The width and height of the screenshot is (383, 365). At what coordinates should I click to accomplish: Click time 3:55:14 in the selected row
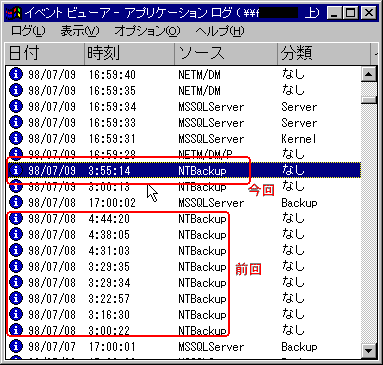click(x=109, y=171)
